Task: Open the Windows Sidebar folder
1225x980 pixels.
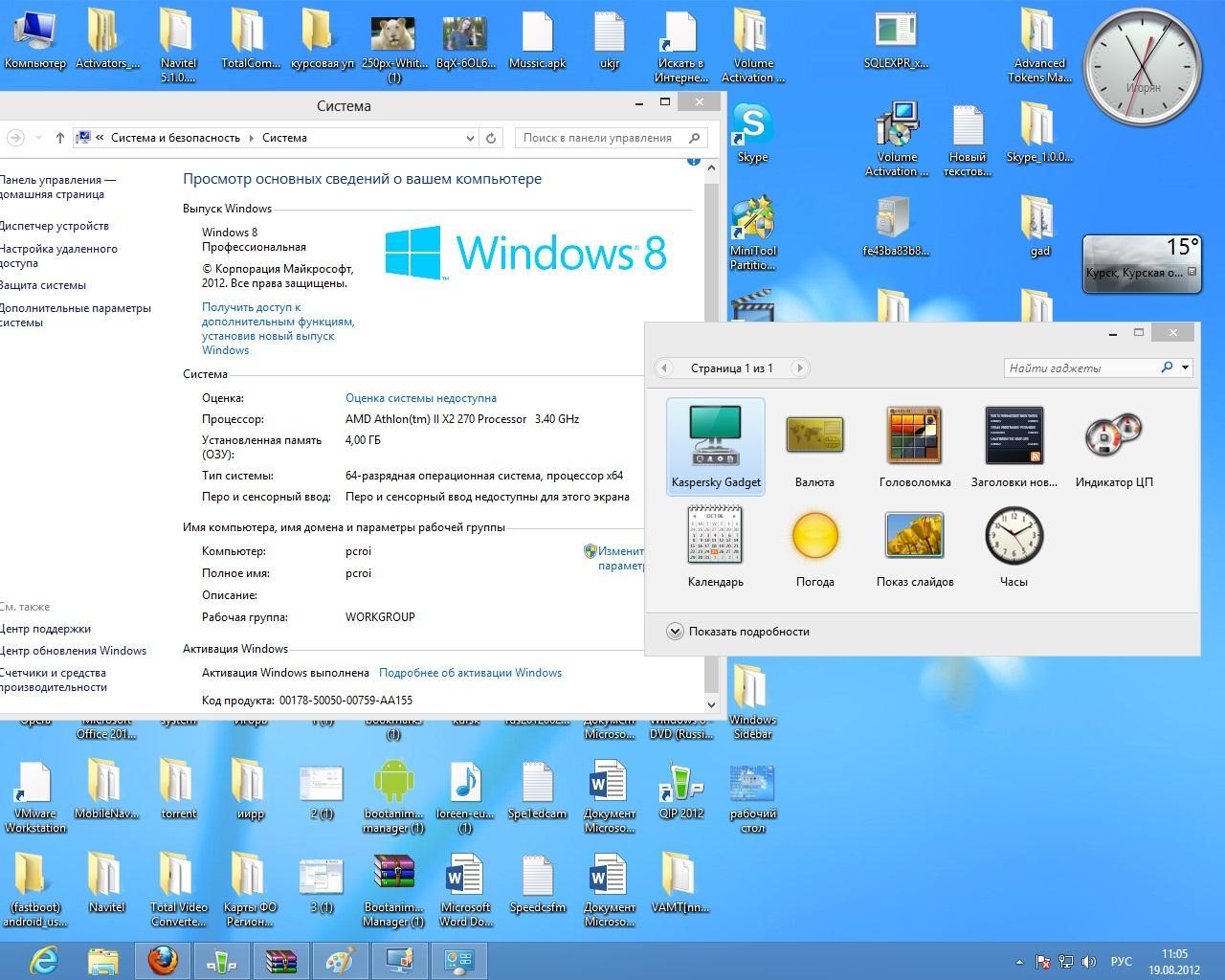Action: [753, 703]
